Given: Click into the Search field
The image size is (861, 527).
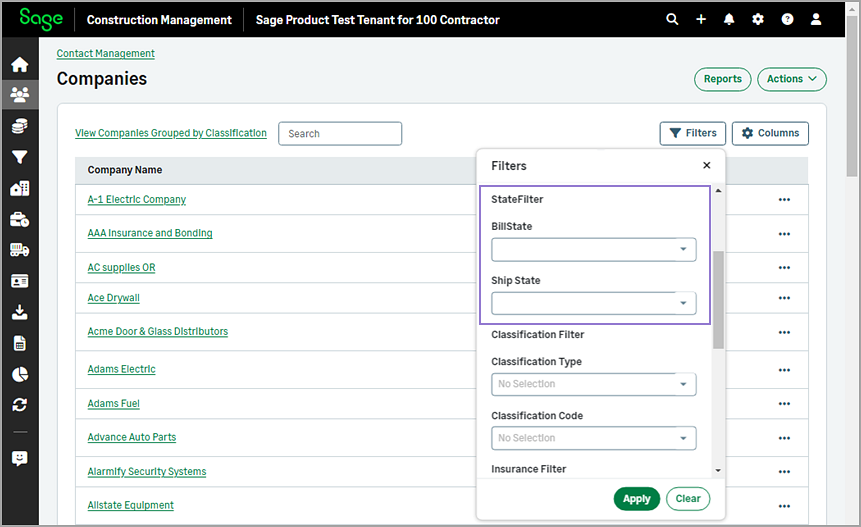Looking at the screenshot, I should 340,133.
